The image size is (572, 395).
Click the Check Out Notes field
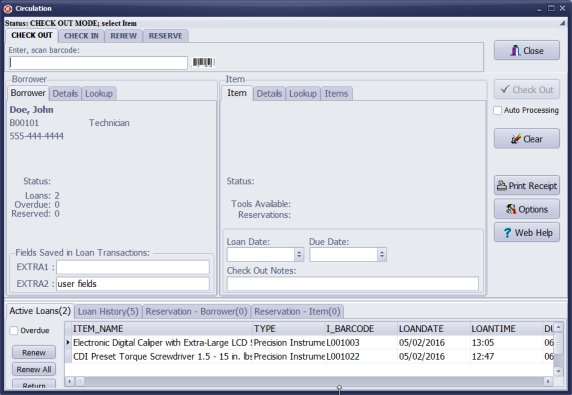tap(352, 284)
